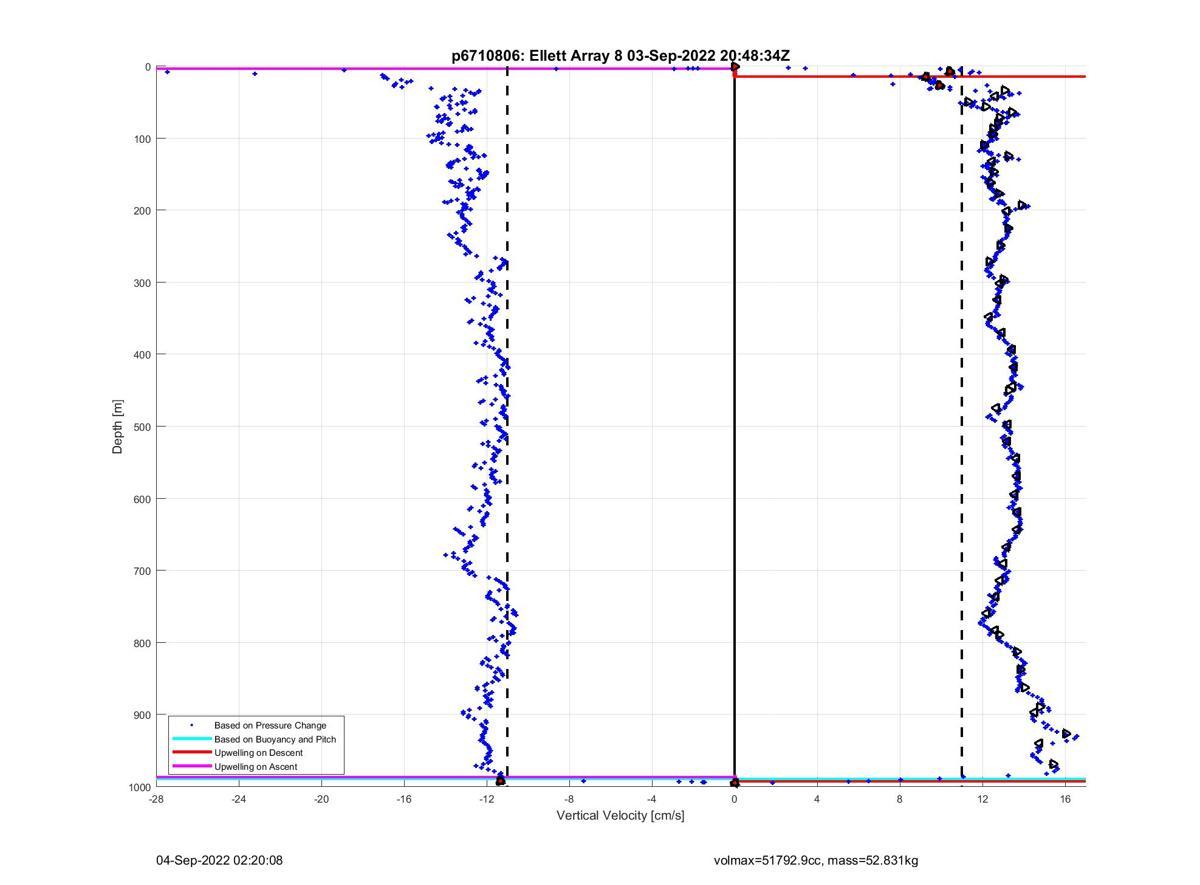Image resolution: width=1200 pixels, height=885 pixels.
Task: Click x-axis tick label '4'
Action: (817, 799)
